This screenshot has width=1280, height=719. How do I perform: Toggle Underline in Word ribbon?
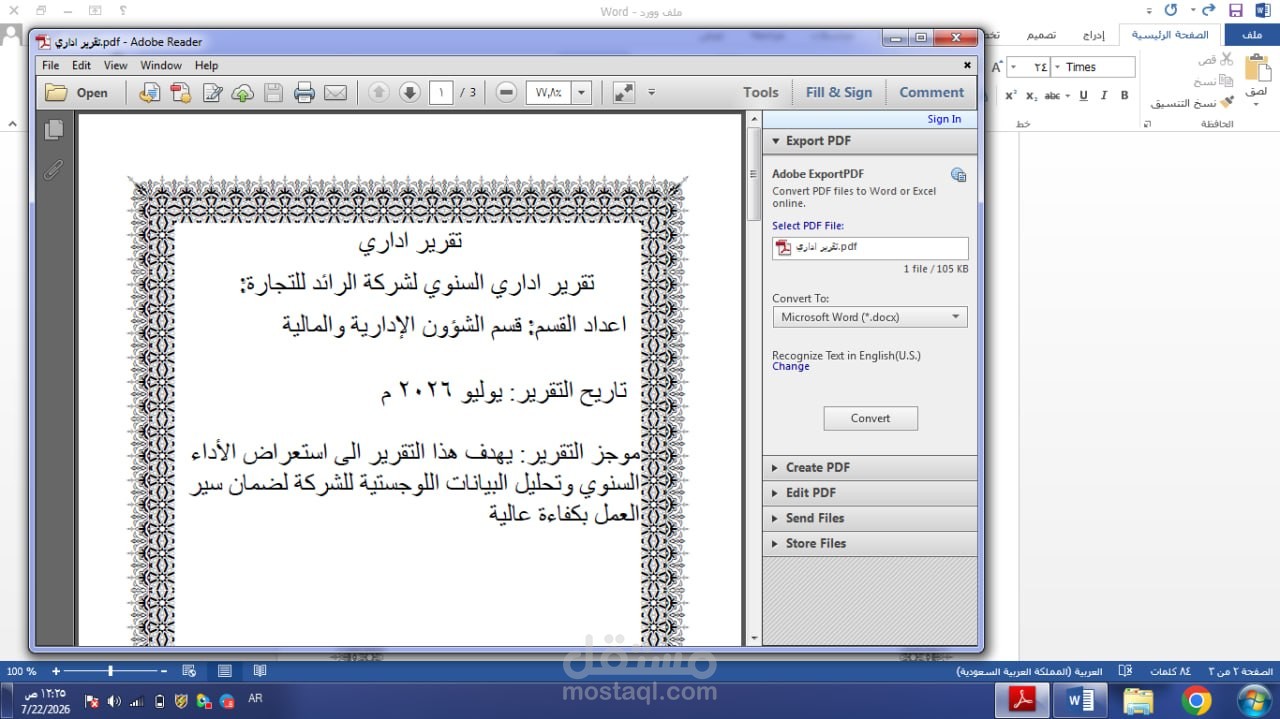click(1083, 96)
